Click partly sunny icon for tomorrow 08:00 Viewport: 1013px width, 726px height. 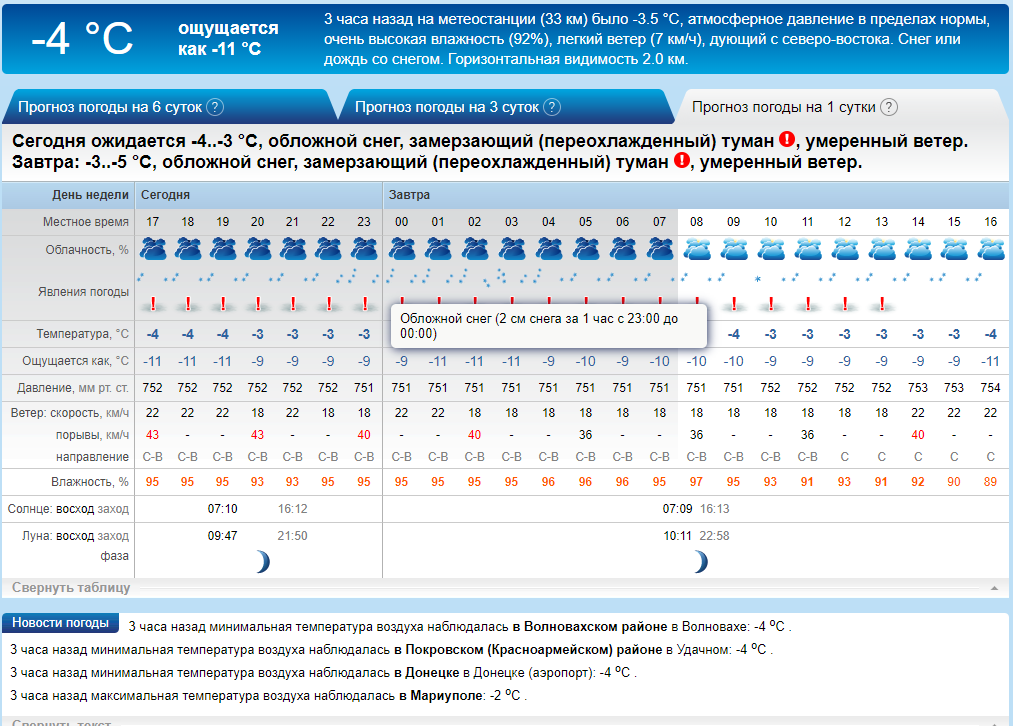pyautogui.click(x=697, y=249)
